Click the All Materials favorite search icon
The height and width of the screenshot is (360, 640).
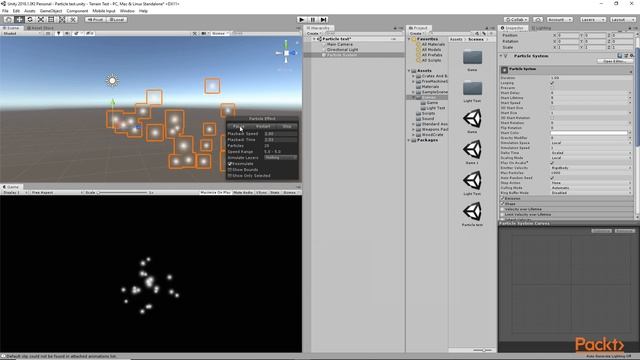(418, 44)
